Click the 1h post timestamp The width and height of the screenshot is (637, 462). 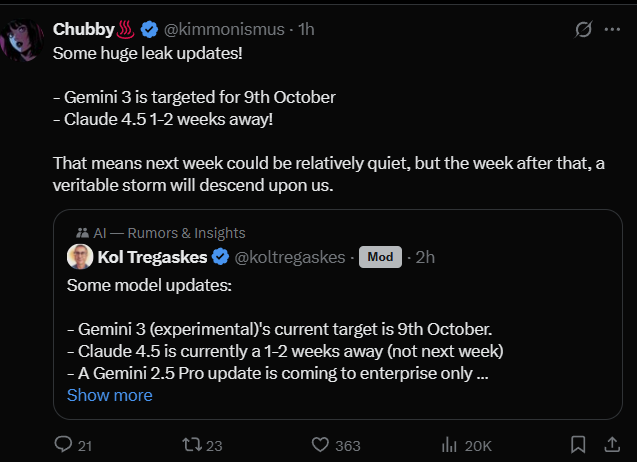pos(304,30)
